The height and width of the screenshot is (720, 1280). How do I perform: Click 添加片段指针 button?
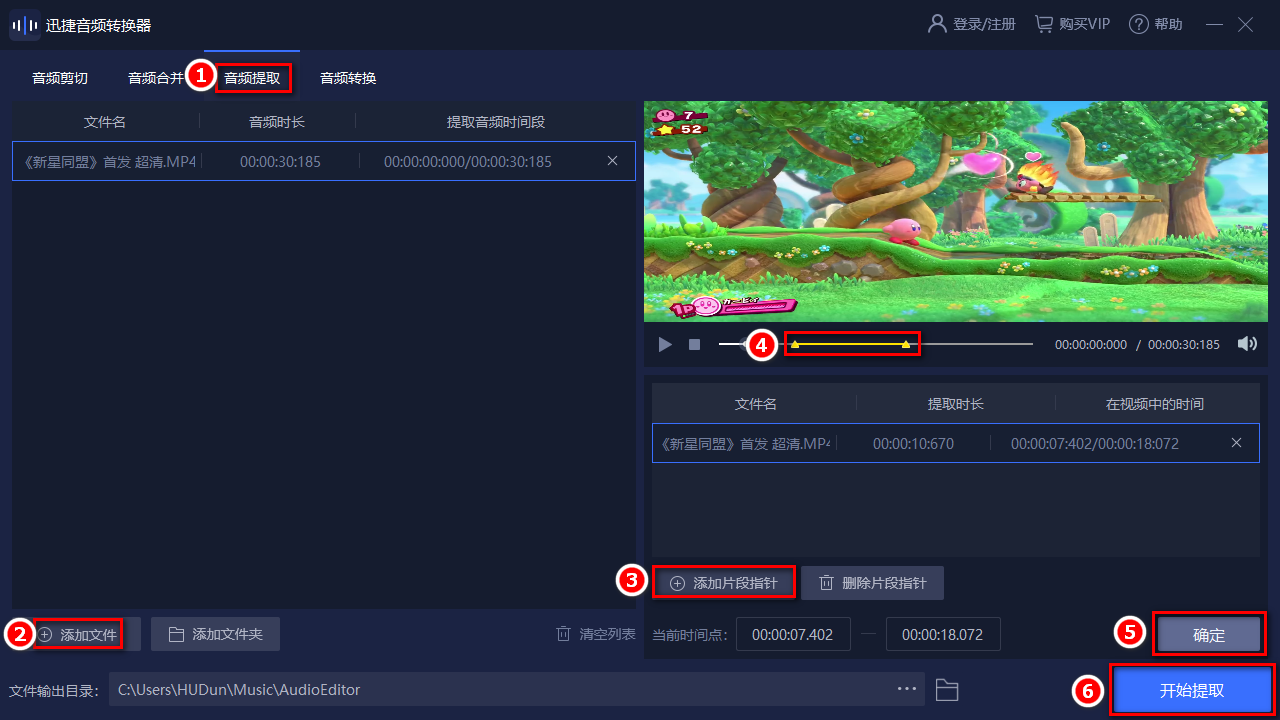[x=724, y=583]
